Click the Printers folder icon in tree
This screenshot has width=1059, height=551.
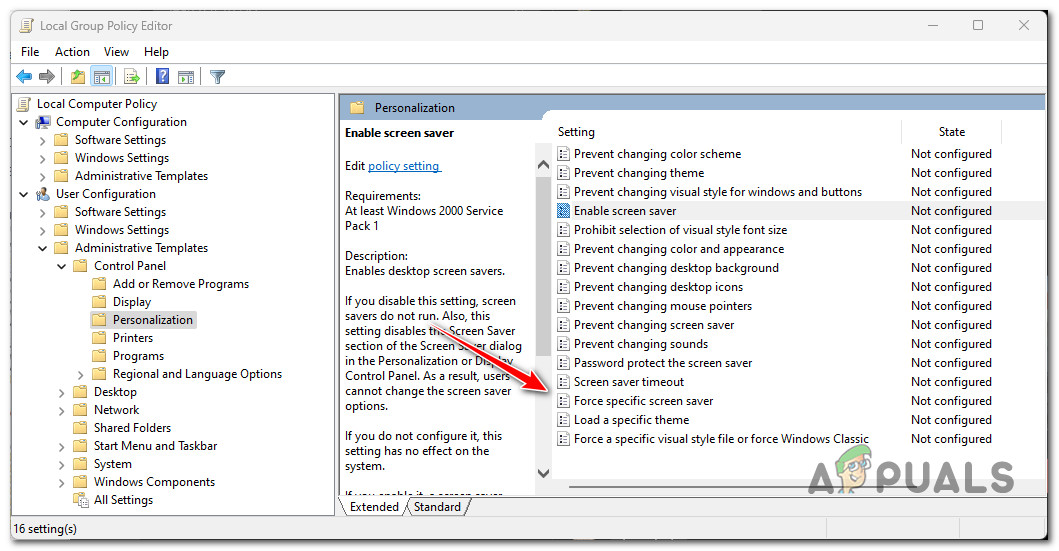99,338
